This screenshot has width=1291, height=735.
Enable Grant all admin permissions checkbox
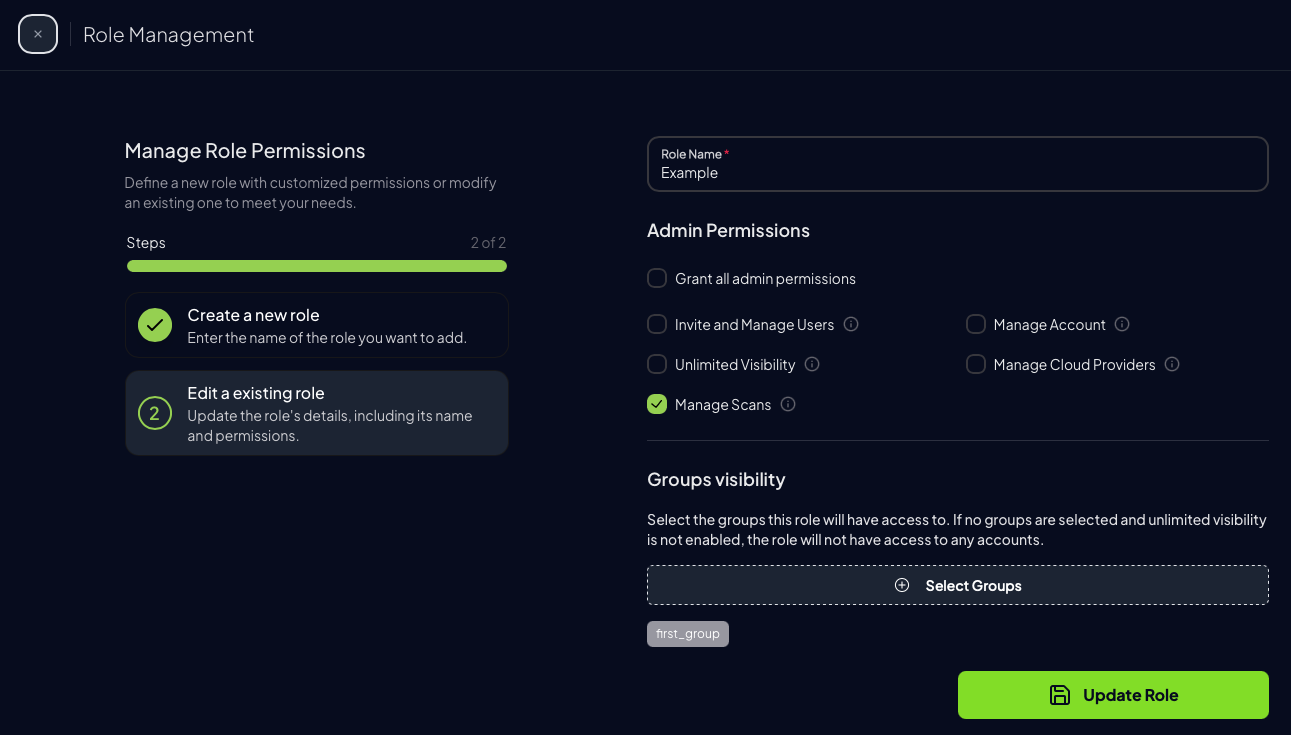click(x=657, y=278)
